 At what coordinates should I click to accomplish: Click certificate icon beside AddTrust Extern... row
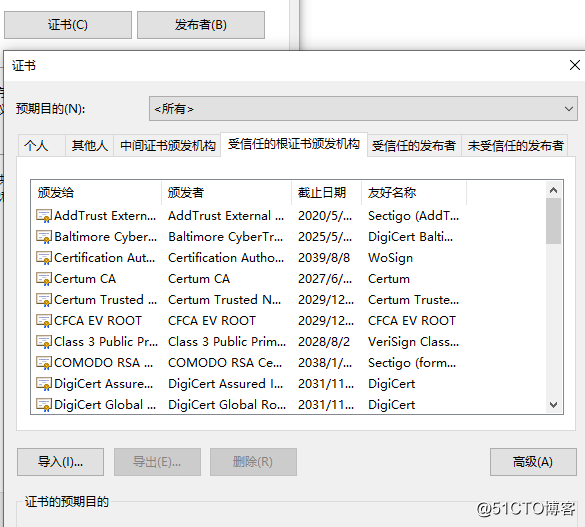click(44, 216)
